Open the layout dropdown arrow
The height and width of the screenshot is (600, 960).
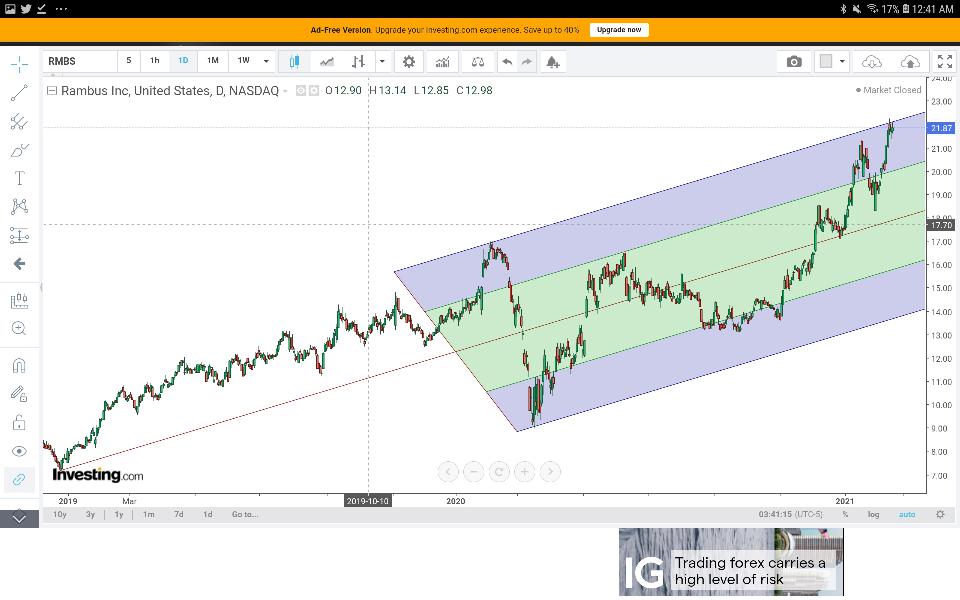[842, 61]
